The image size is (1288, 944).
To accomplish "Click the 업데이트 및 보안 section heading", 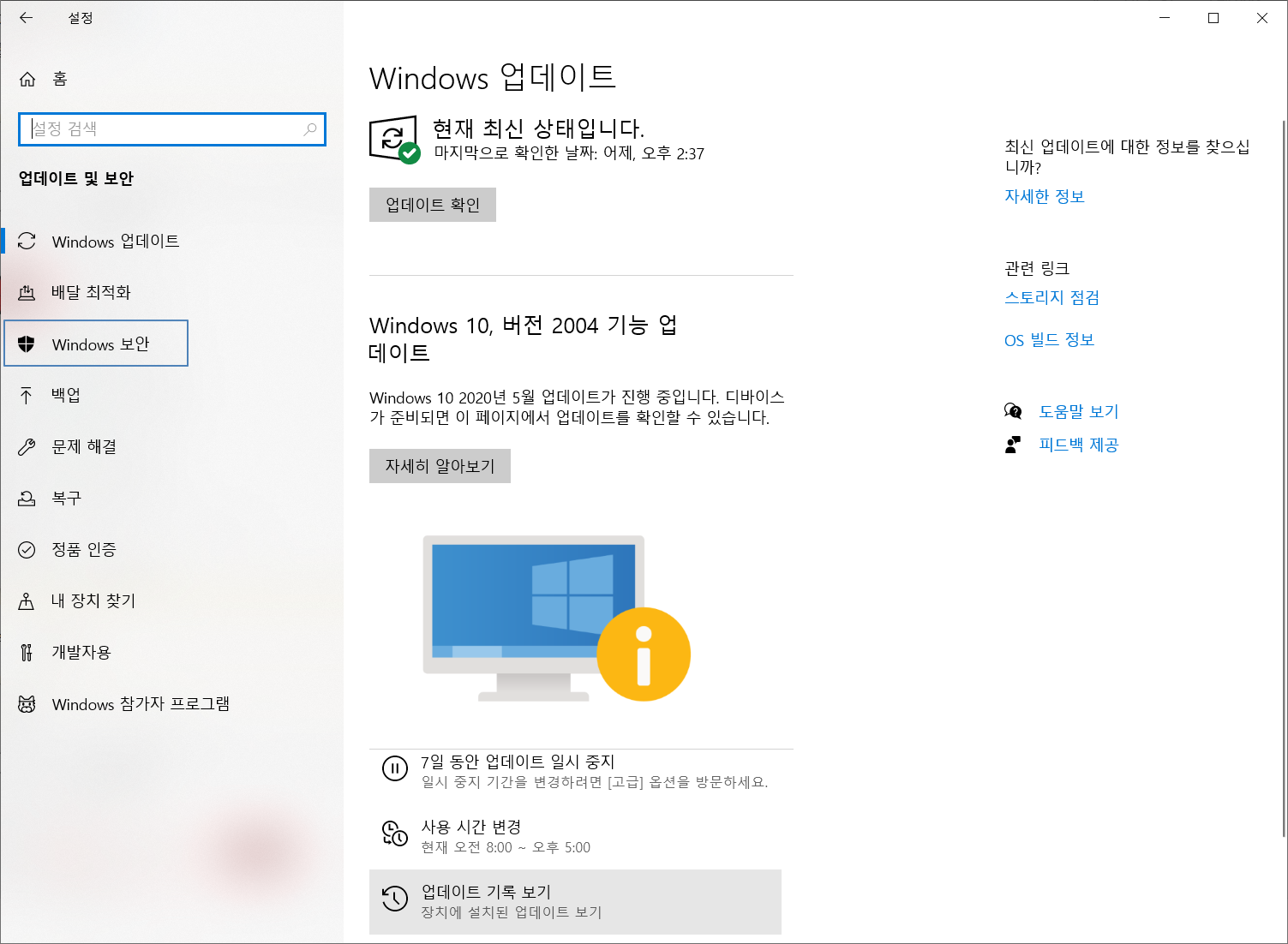I will [76, 178].
